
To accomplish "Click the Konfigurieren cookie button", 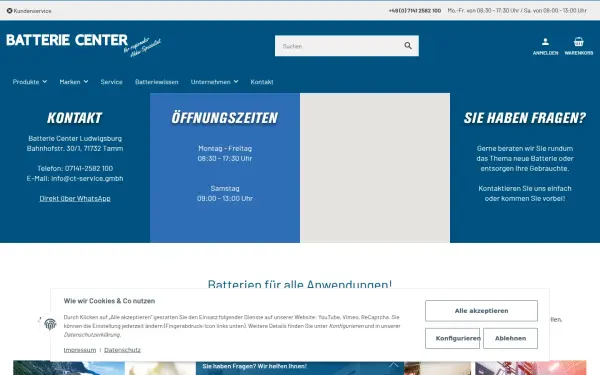I will 452,338.
